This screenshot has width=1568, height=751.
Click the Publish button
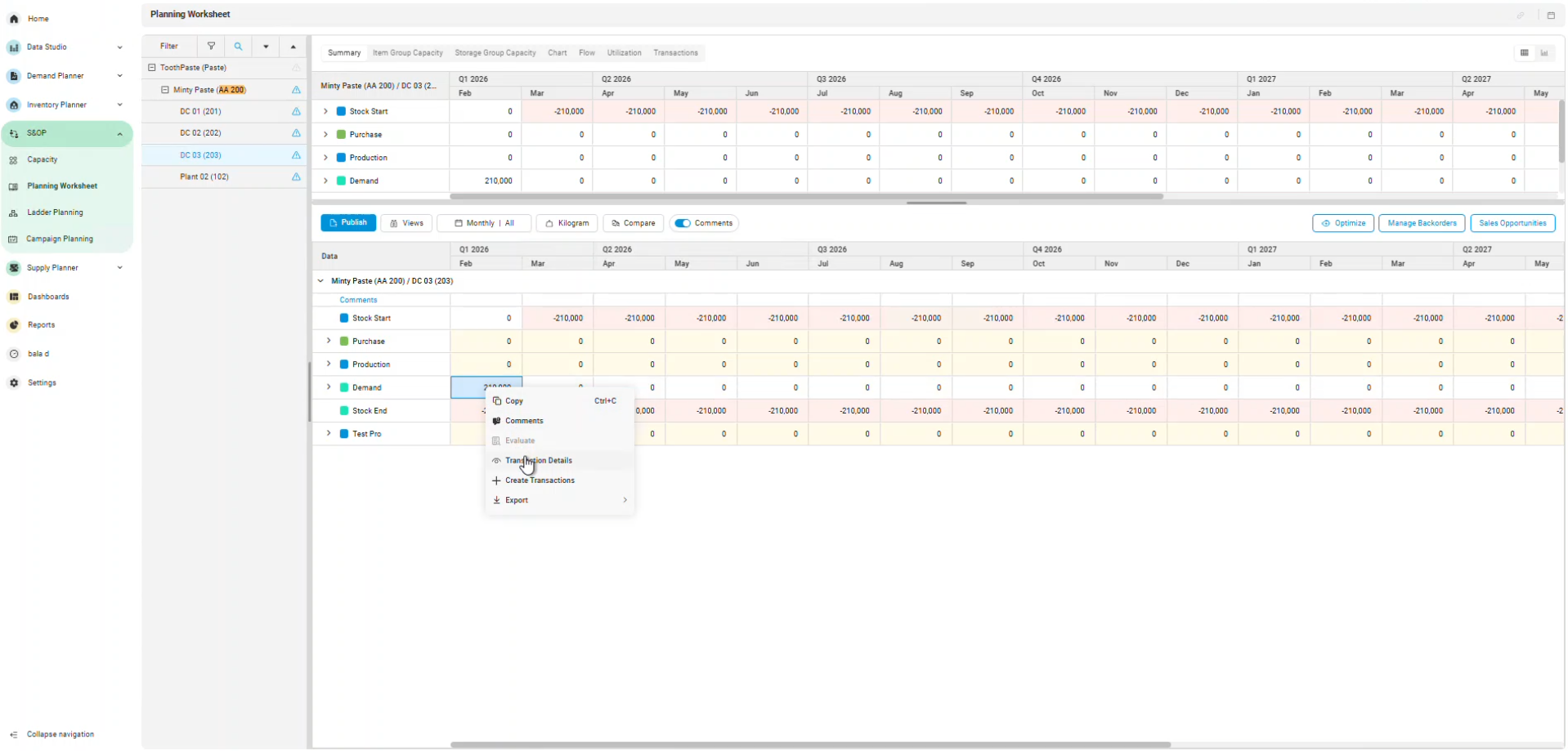pyautogui.click(x=348, y=223)
